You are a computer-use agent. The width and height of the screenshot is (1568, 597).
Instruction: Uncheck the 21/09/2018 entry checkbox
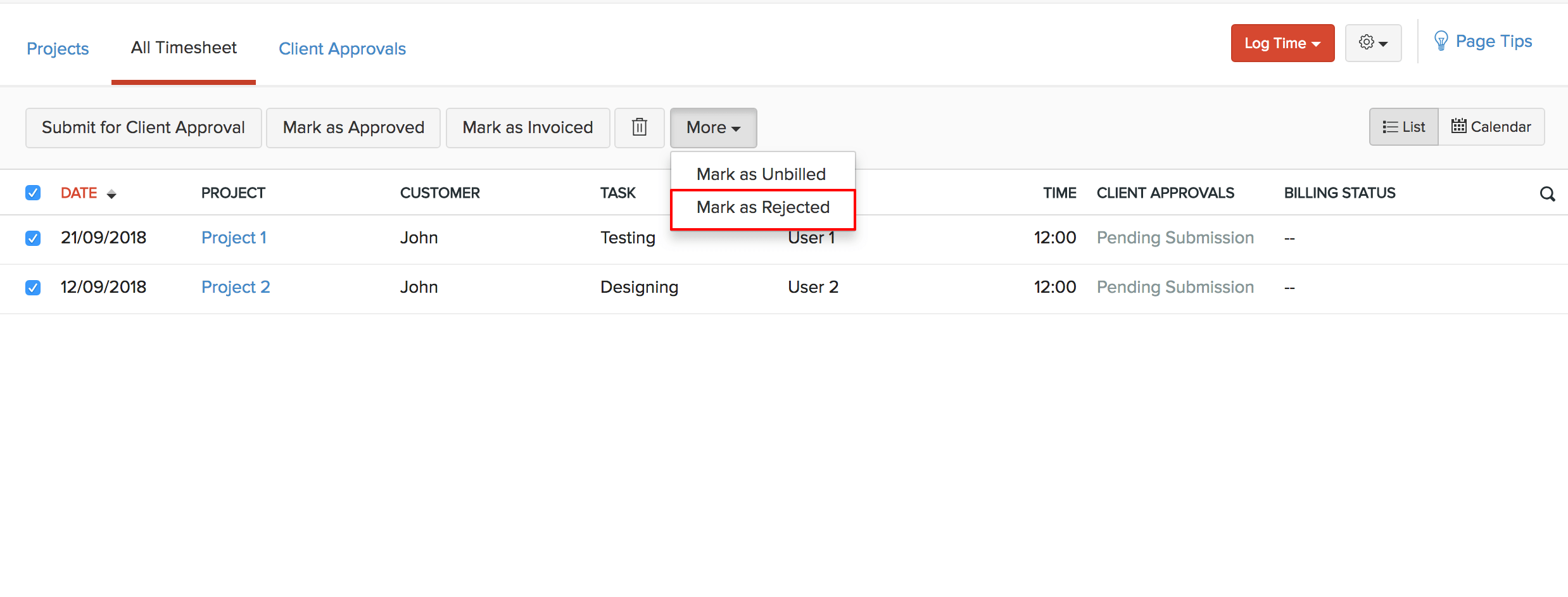pyautogui.click(x=33, y=238)
